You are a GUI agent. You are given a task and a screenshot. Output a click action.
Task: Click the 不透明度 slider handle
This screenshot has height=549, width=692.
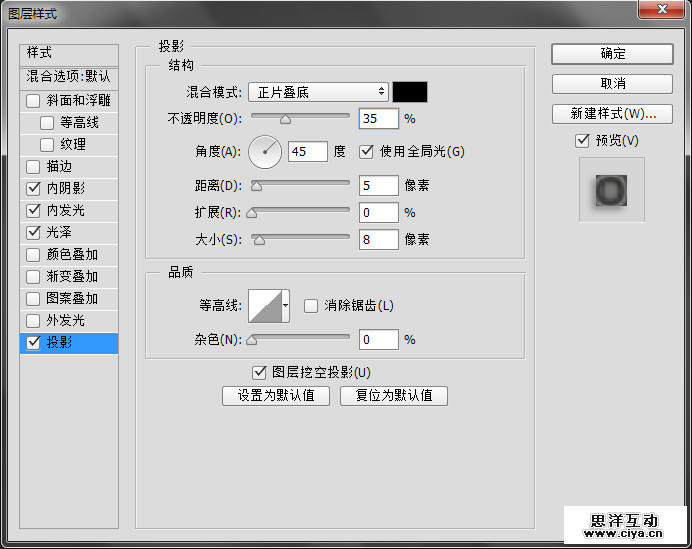click(285, 119)
